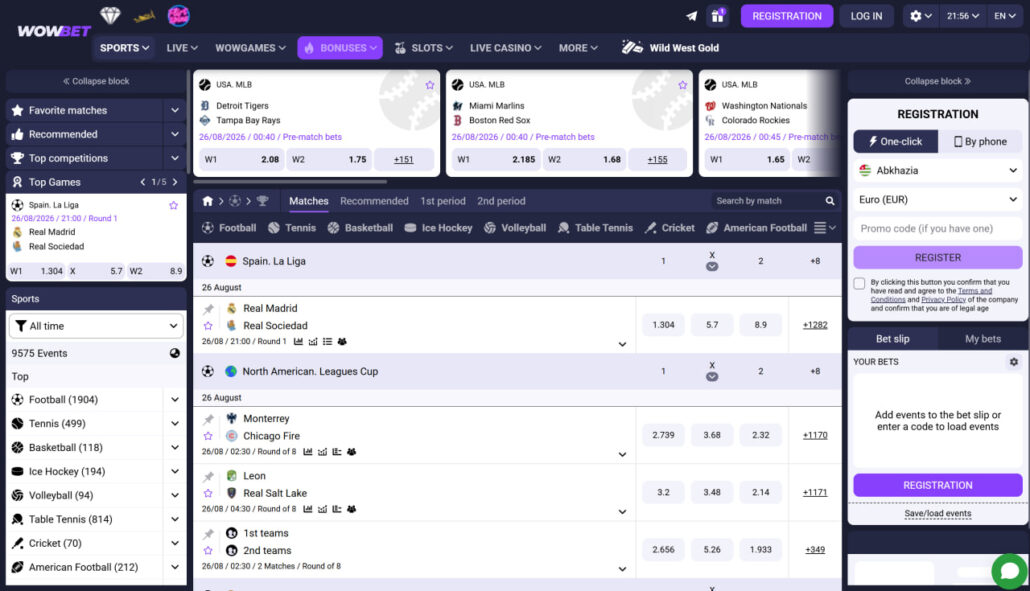Pin the Monterrey vs Chicago Fire match
This screenshot has width=1030, height=591.
208,419
